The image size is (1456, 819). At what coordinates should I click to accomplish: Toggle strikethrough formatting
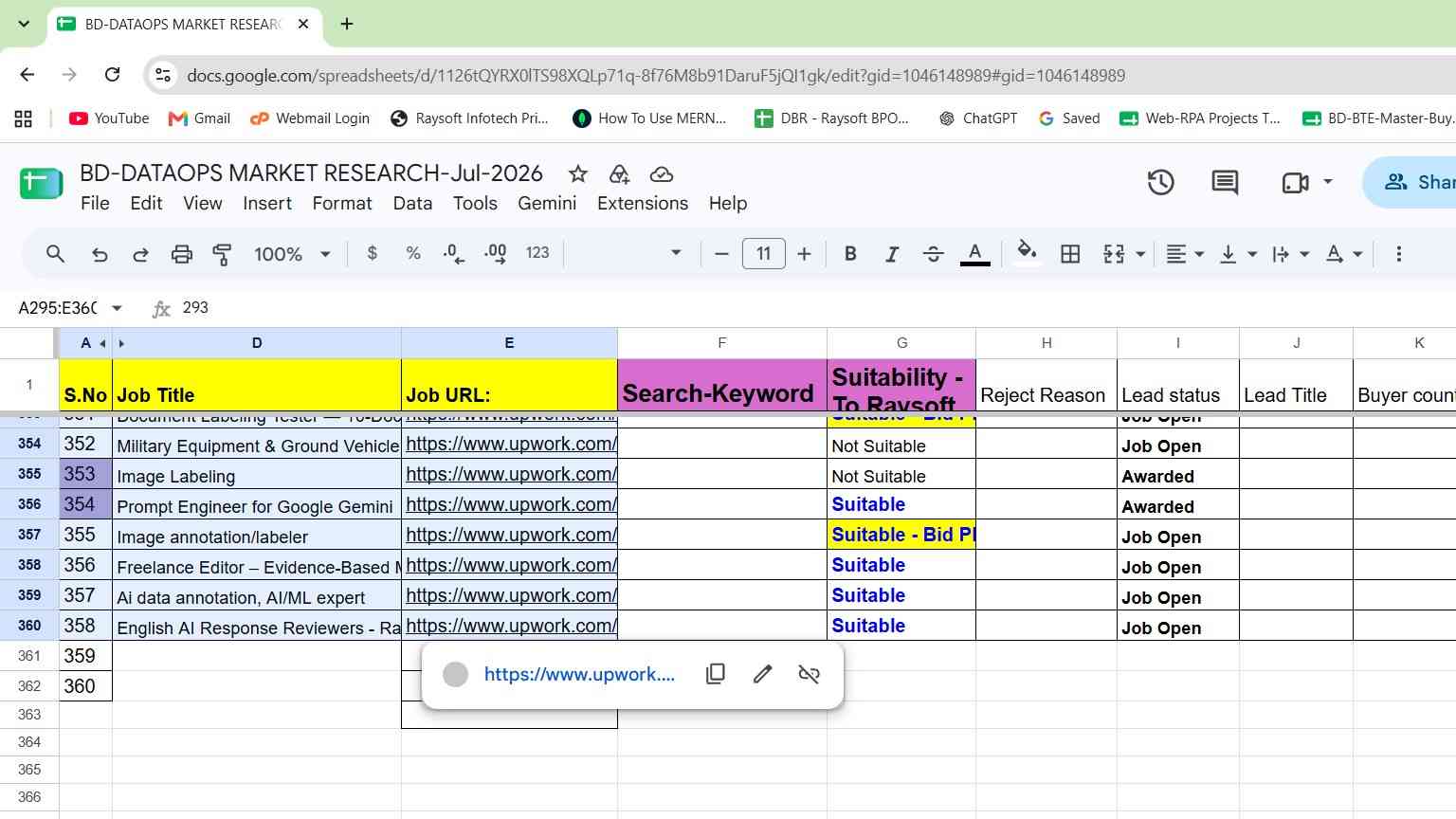tap(933, 254)
